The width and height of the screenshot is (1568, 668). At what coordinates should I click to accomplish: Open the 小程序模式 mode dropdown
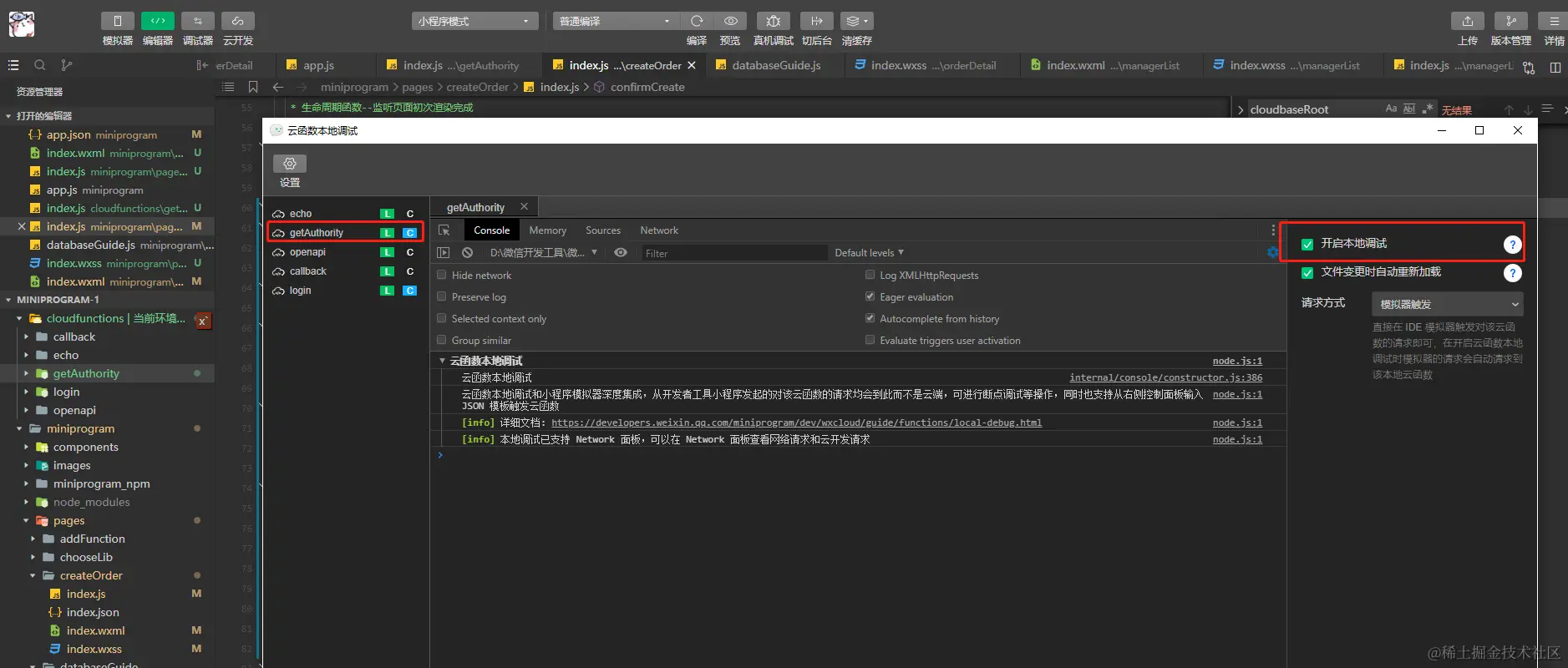pyautogui.click(x=474, y=21)
